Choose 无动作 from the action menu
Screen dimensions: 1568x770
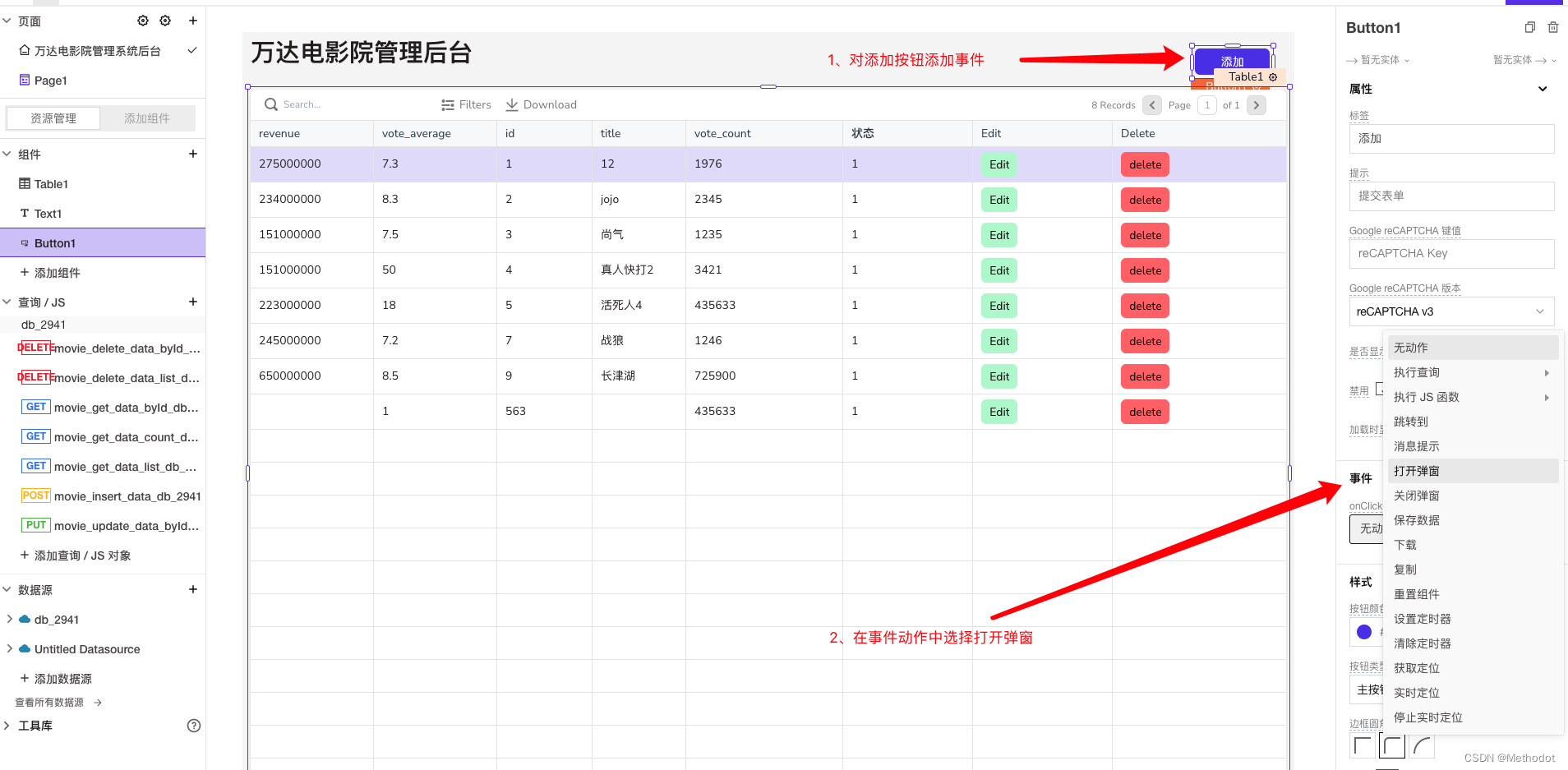[x=1473, y=348]
